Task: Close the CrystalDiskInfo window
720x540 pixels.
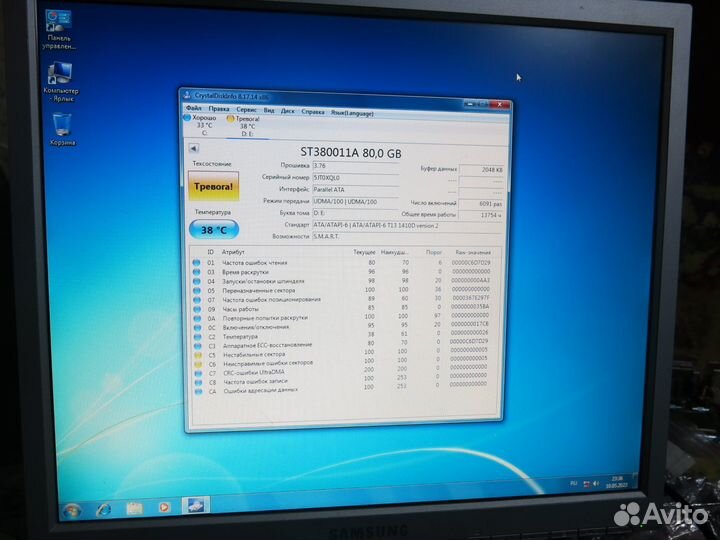Action: 500,105
